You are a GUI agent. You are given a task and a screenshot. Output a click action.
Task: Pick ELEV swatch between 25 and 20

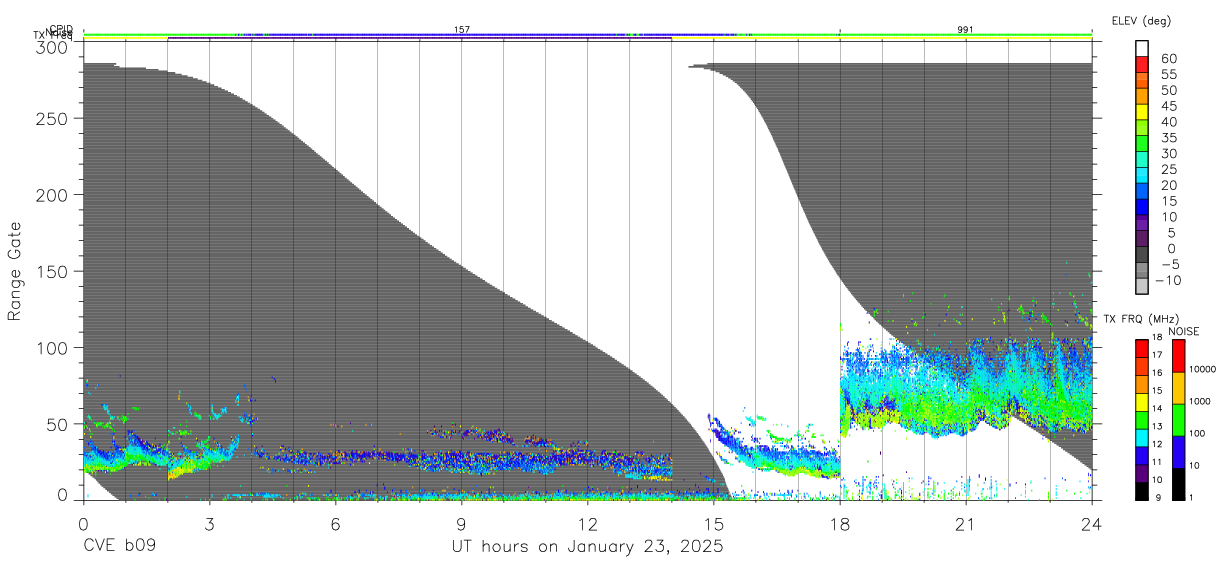pyautogui.click(x=1143, y=176)
